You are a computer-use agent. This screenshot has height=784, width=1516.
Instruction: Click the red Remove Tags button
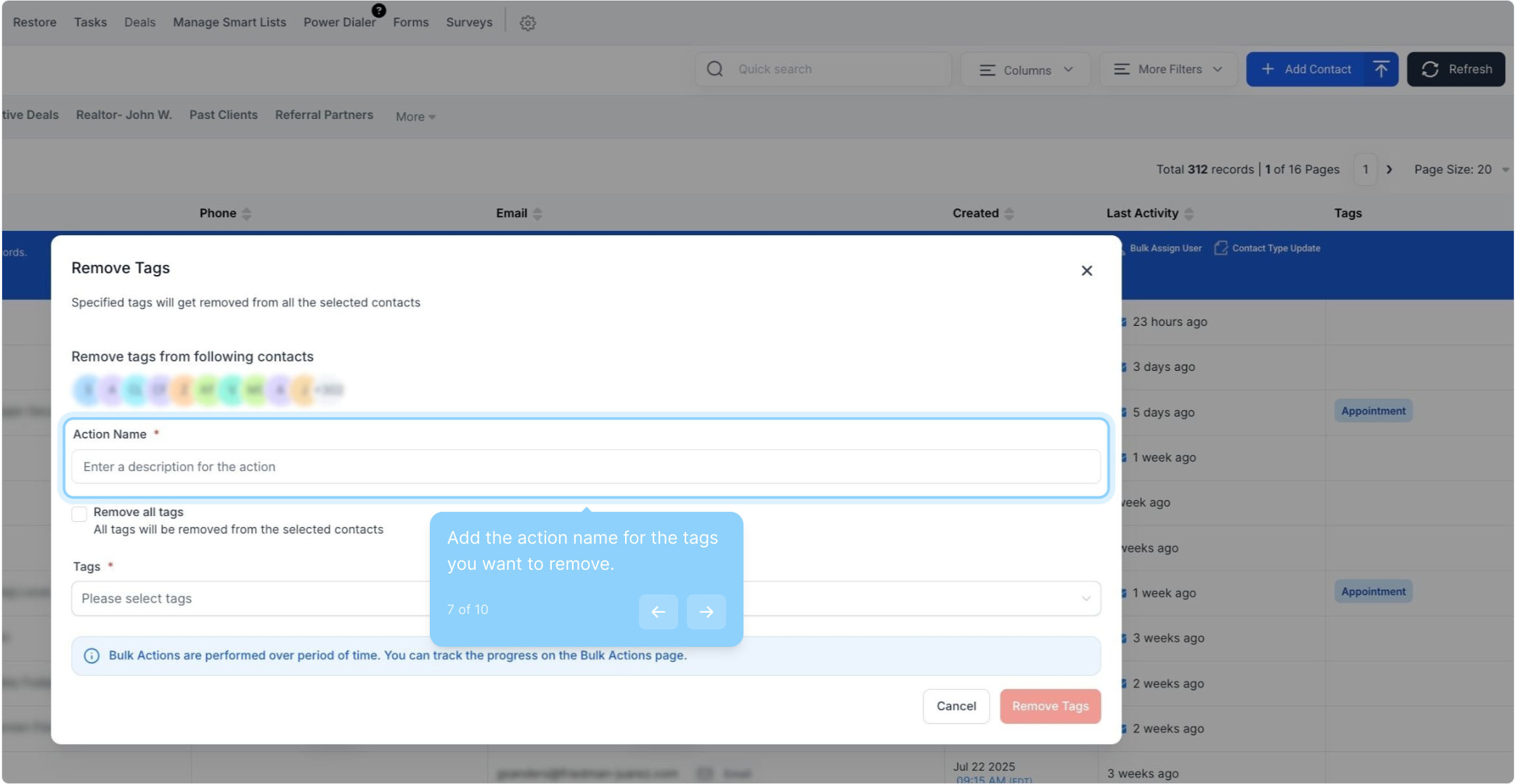pos(1050,706)
